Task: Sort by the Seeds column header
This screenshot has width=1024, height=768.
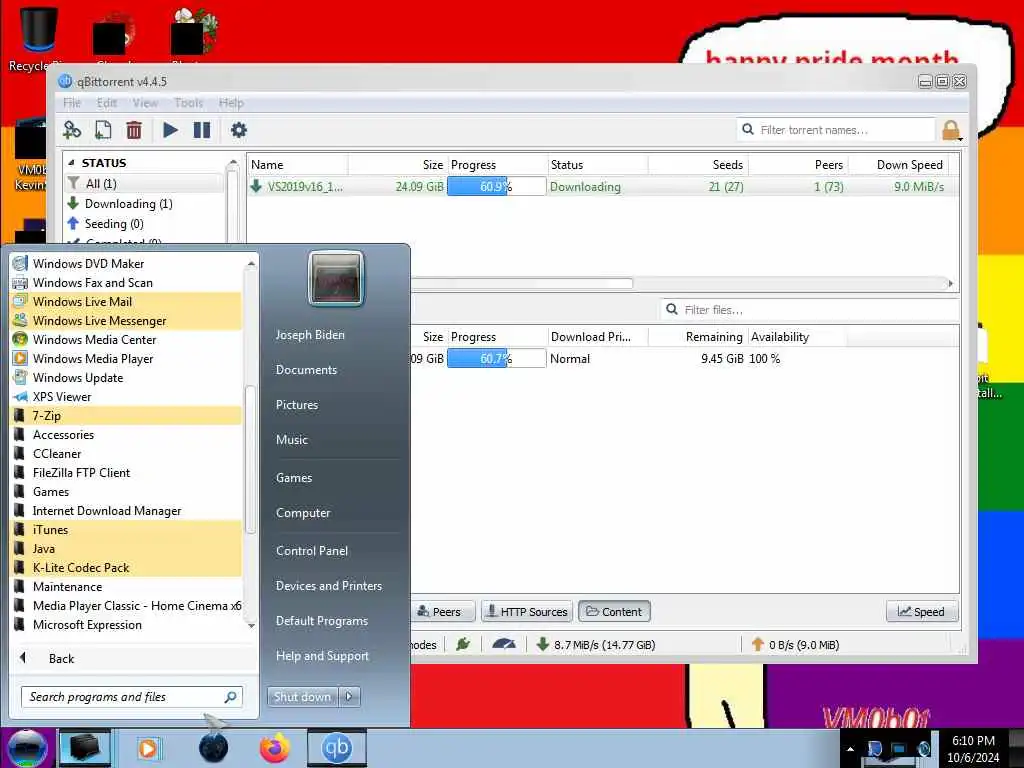Action: click(697, 165)
